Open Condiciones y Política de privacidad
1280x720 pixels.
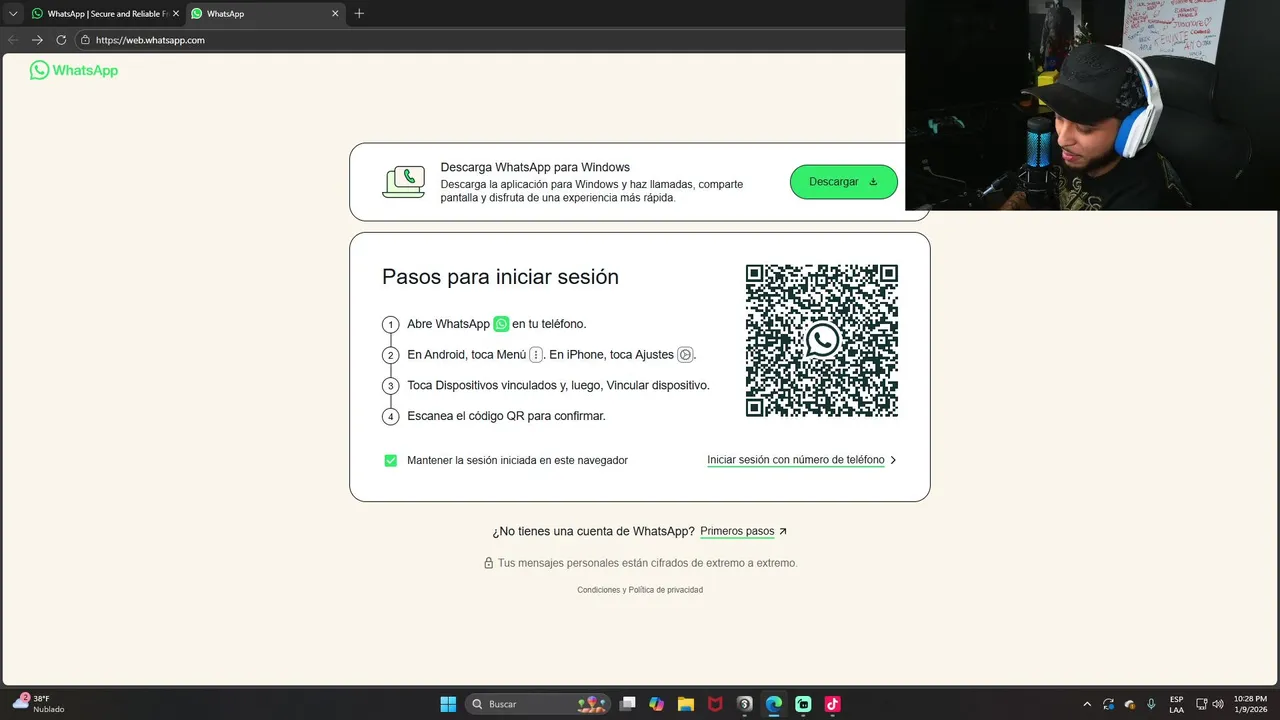coord(640,590)
